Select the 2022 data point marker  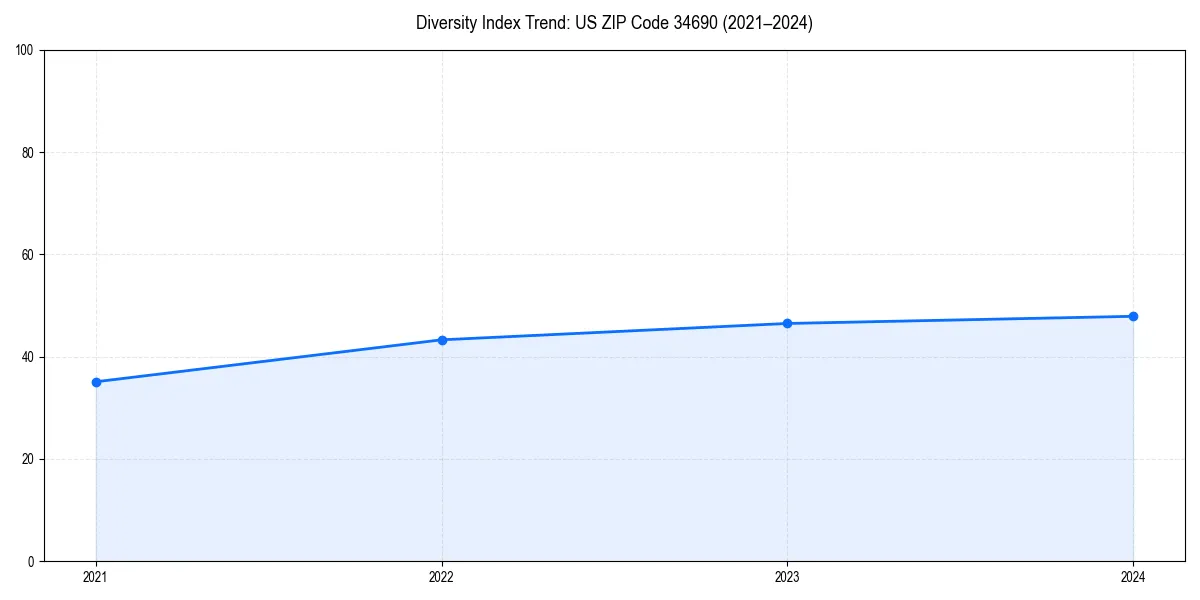pyautogui.click(x=441, y=339)
